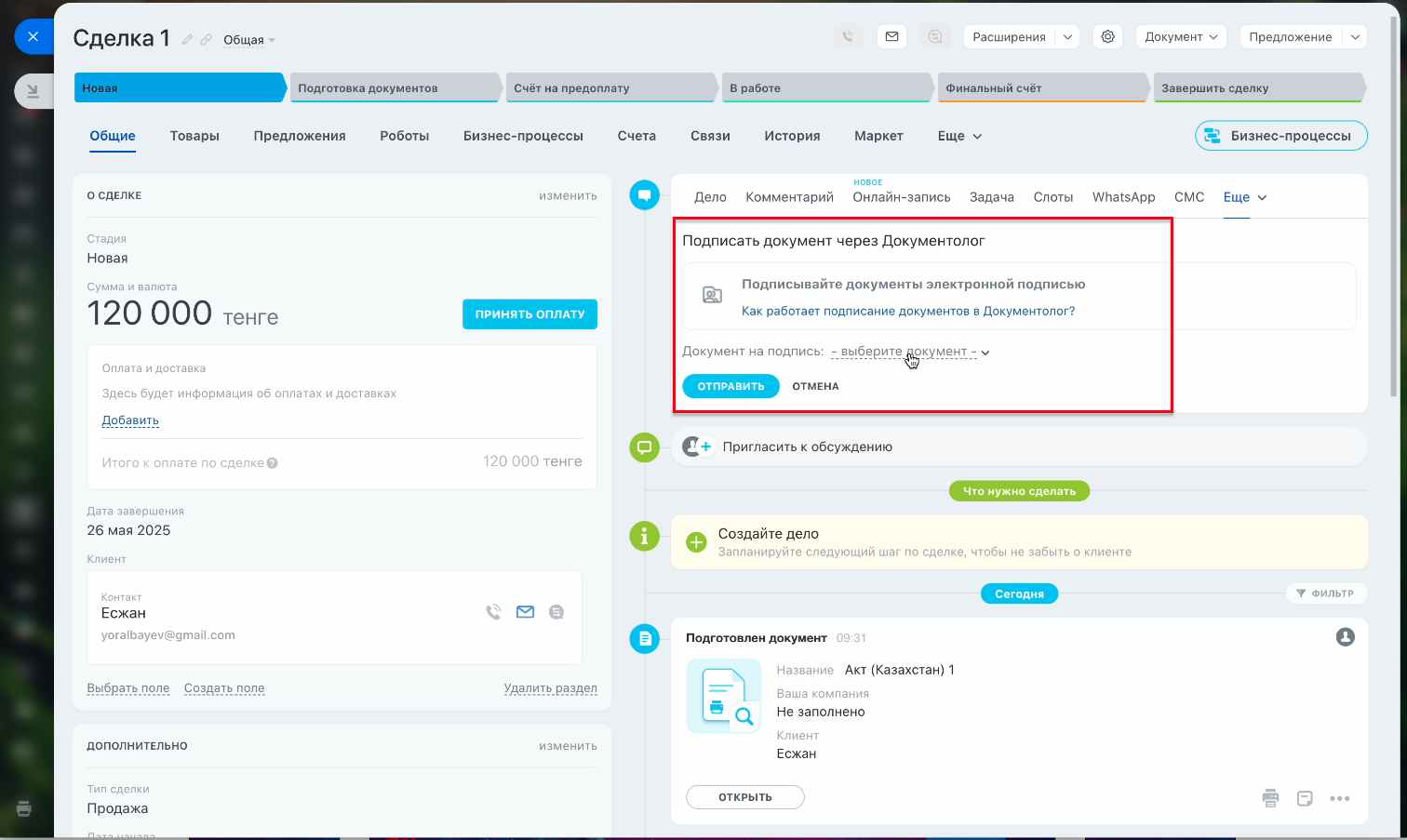The image size is (1407, 840).
Task: Click the timeline's blue chat bubble icon
Action: click(x=644, y=195)
